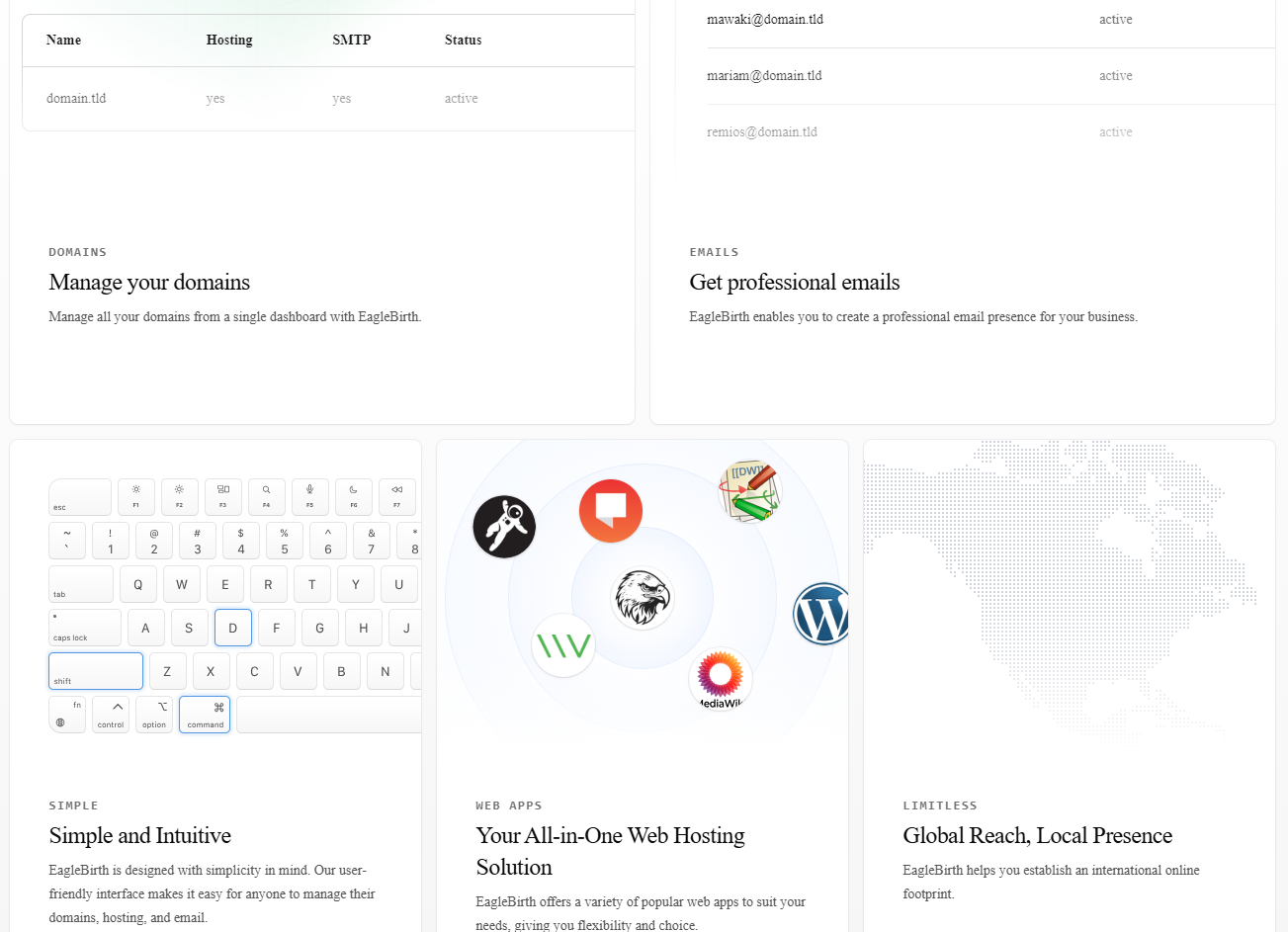Click the LIMITLESS section label
Viewport: 1288px width, 932px height.
(x=940, y=805)
